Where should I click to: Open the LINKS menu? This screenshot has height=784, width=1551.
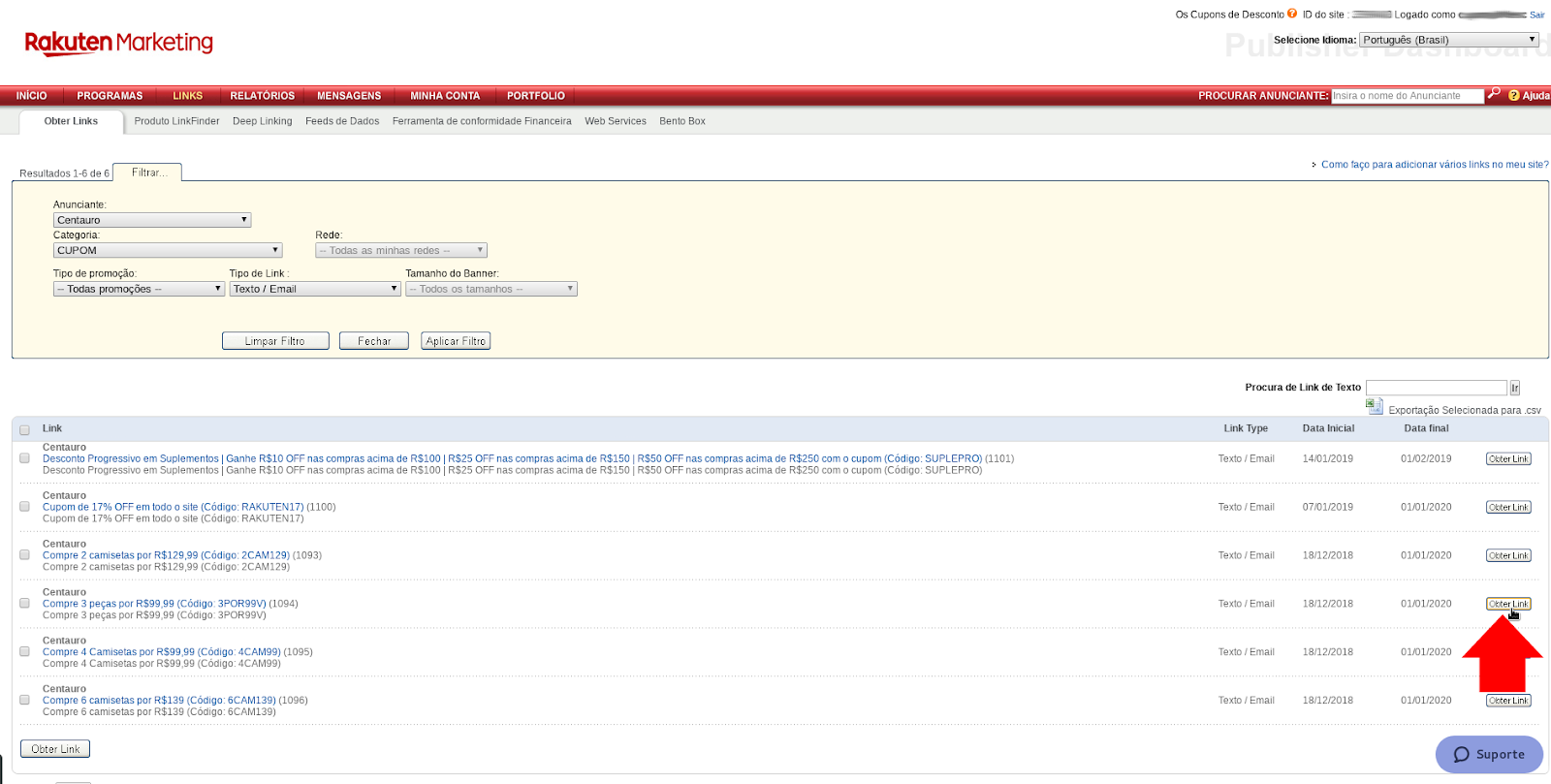pos(188,96)
